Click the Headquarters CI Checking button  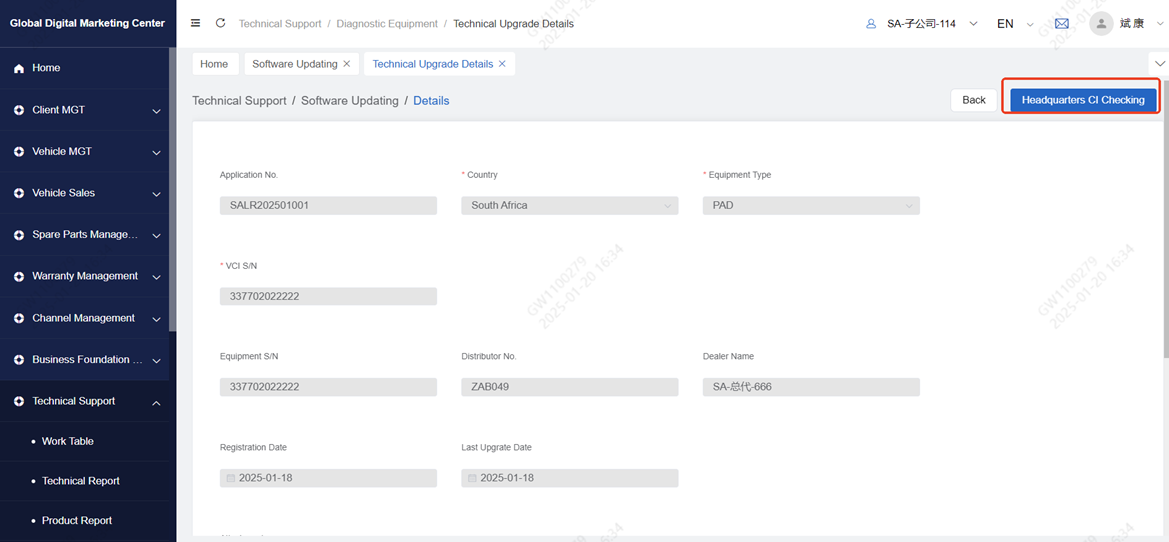click(x=1082, y=100)
